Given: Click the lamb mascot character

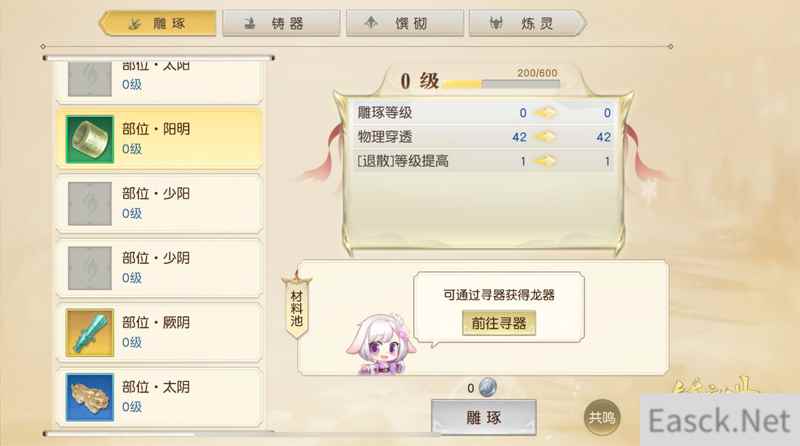Looking at the screenshot, I should coord(382,344).
